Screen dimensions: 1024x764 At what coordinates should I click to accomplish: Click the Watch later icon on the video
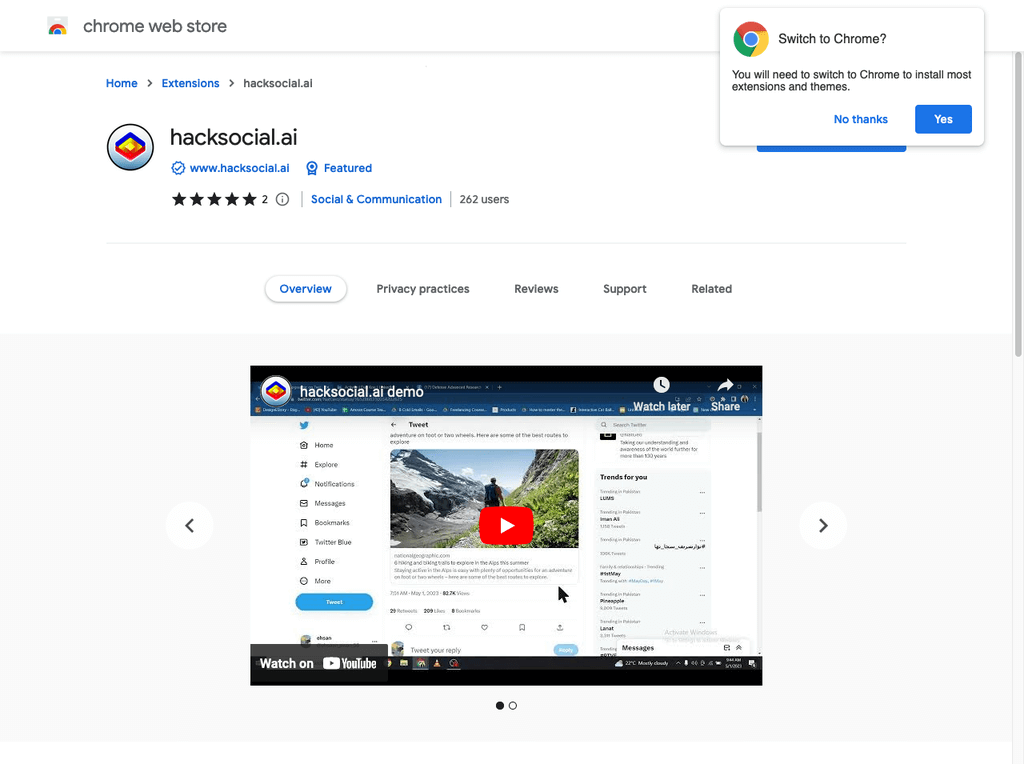pos(661,384)
